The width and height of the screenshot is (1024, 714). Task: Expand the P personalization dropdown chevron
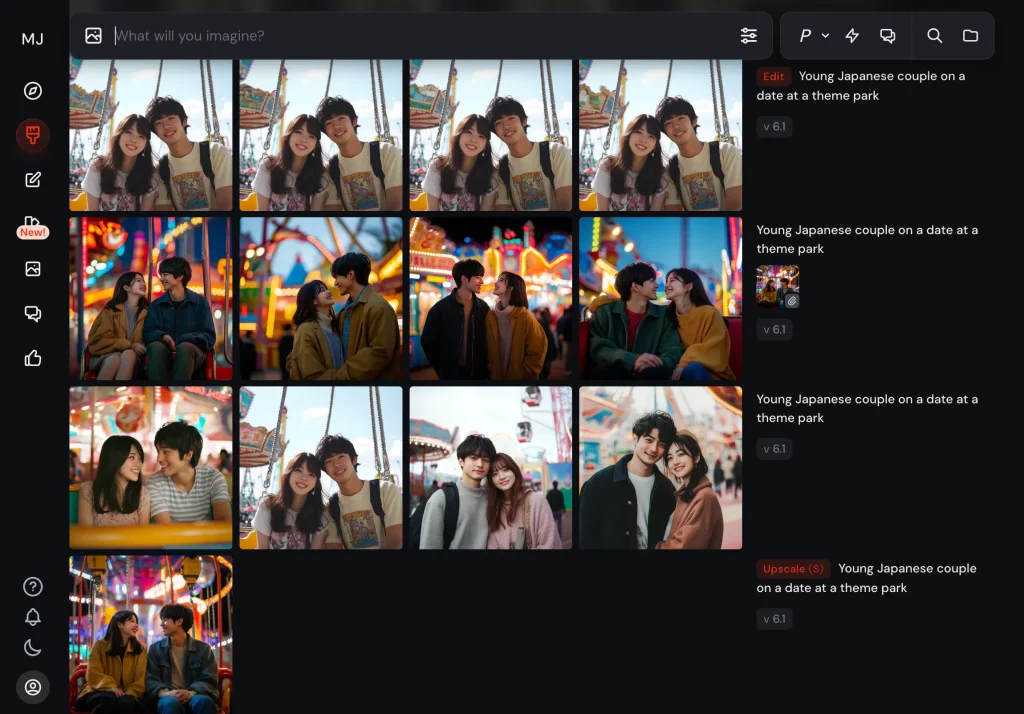click(825, 36)
